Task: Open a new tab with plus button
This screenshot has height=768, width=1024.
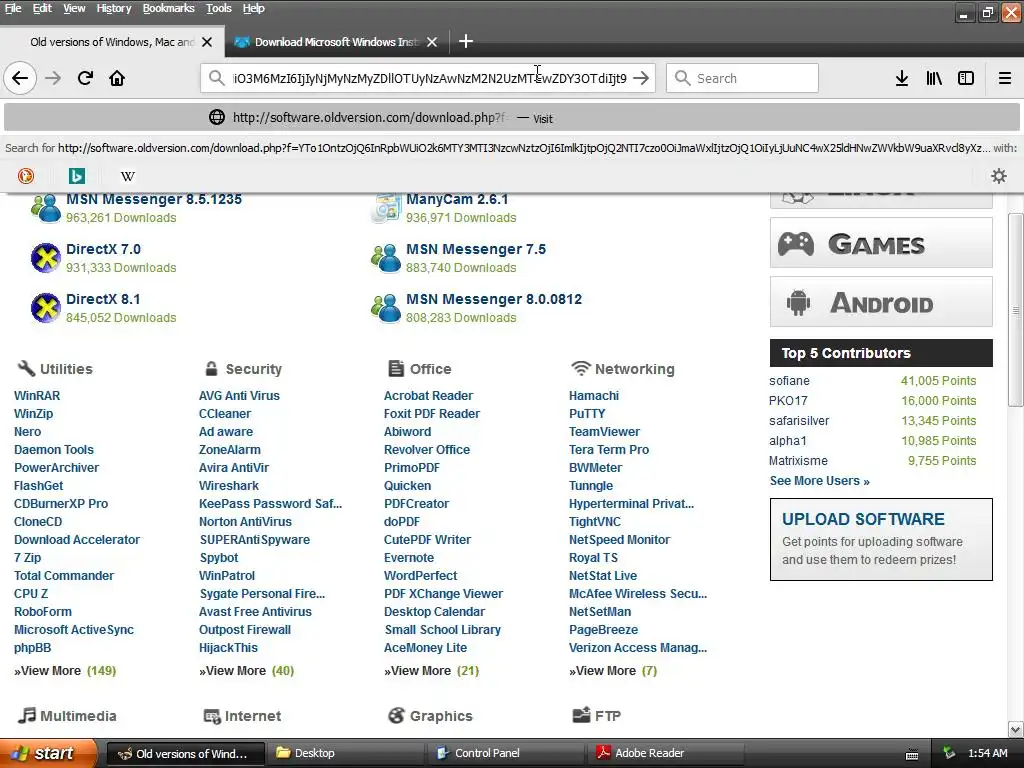Action: (466, 42)
